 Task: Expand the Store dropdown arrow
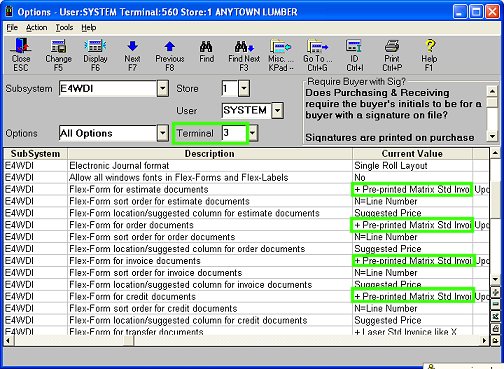coord(244,89)
